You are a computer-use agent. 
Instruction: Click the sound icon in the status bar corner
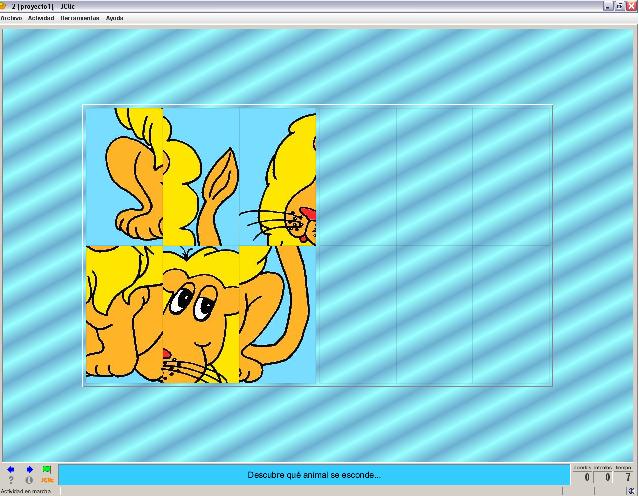pyautogui.click(x=632, y=491)
